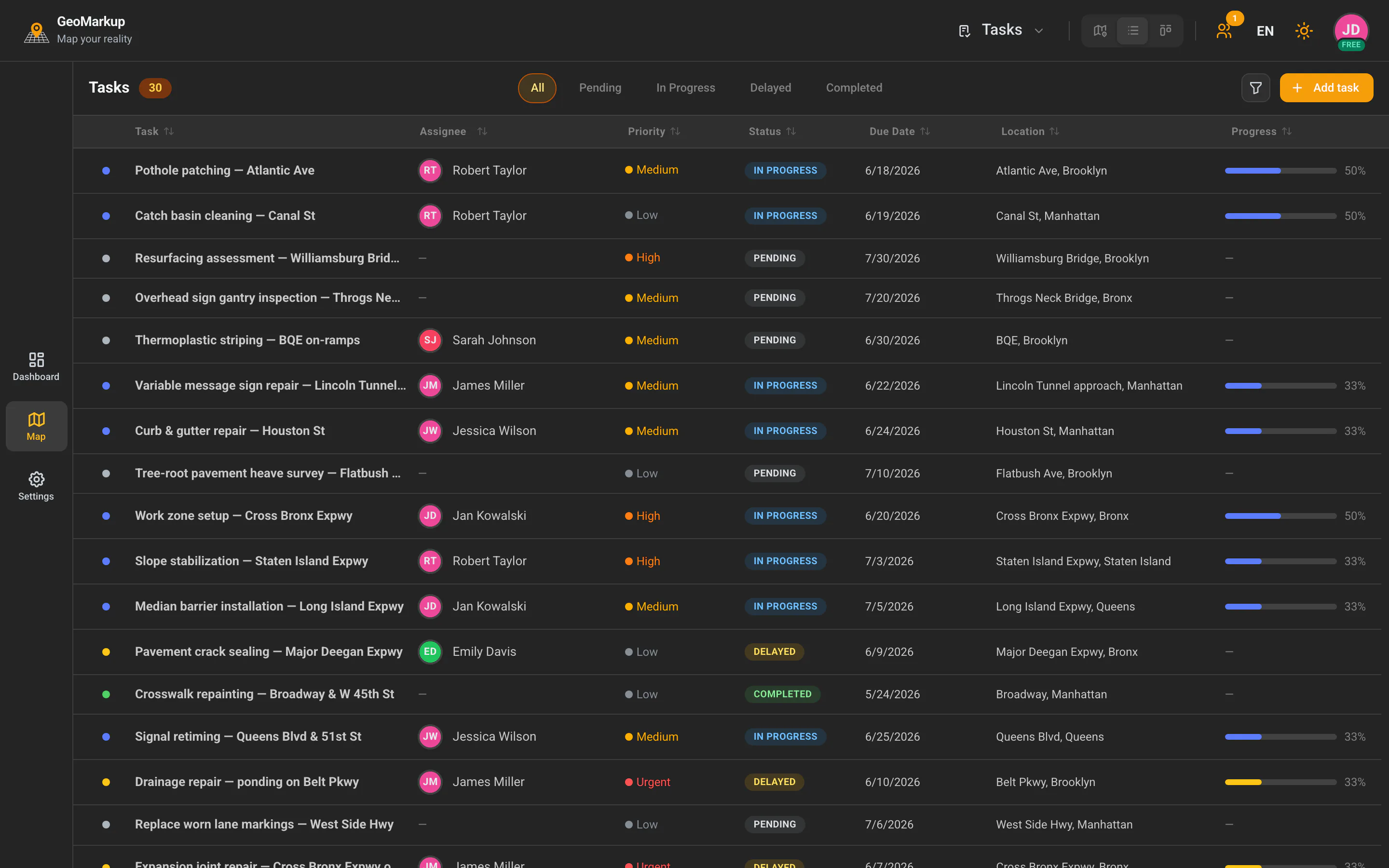This screenshot has height=868, width=1389.
Task: Click yellow progress bar of Drainage repair
Action: pos(1280,782)
